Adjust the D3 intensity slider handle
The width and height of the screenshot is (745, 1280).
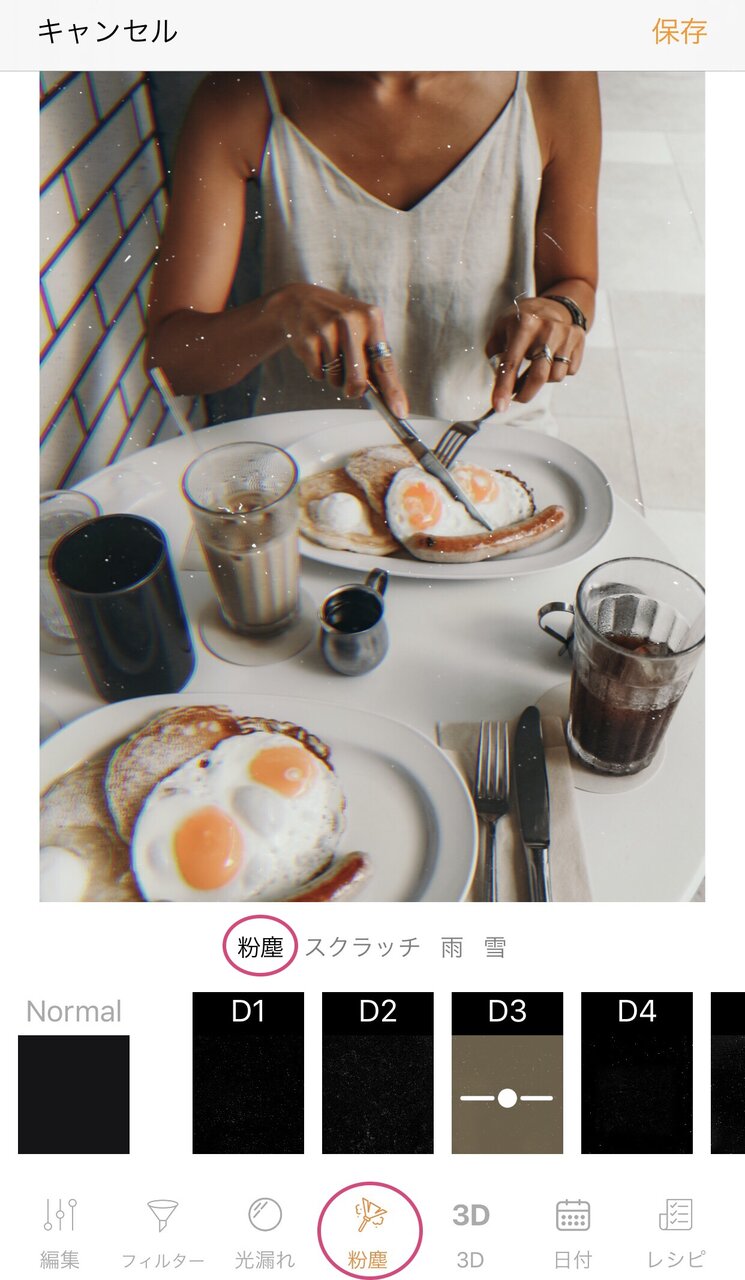coord(507,1098)
